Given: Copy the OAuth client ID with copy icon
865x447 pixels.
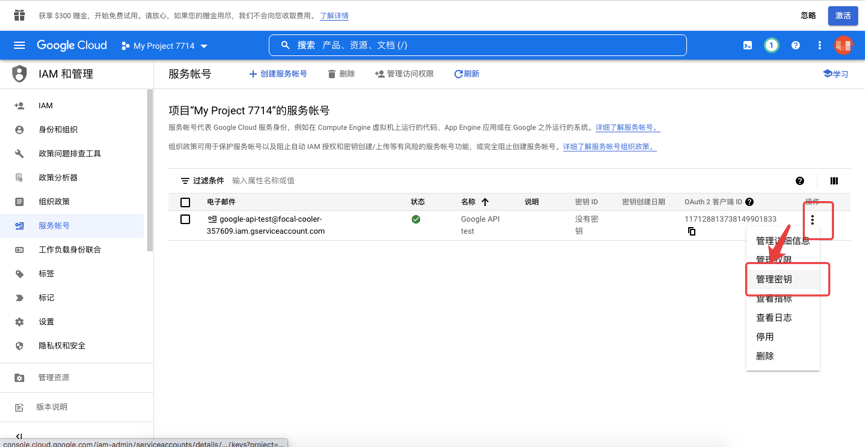Looking at the screenshot, I should (x=691, y=232).
